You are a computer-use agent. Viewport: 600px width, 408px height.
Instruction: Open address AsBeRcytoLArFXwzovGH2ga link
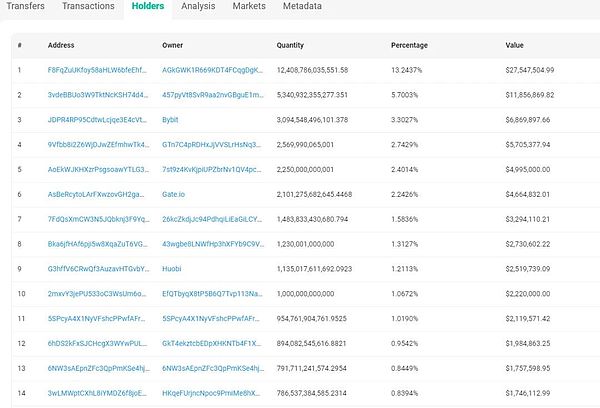point(97,194)
